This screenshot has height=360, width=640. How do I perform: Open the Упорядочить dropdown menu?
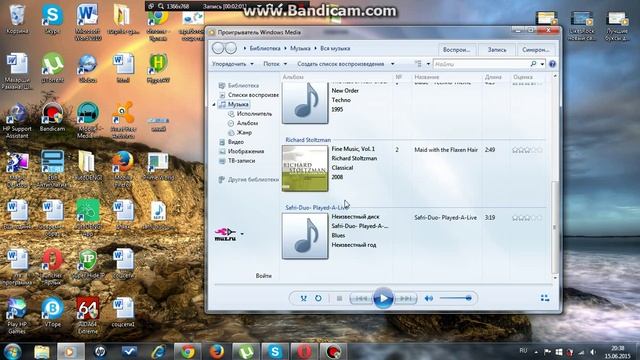click(232, 64)
